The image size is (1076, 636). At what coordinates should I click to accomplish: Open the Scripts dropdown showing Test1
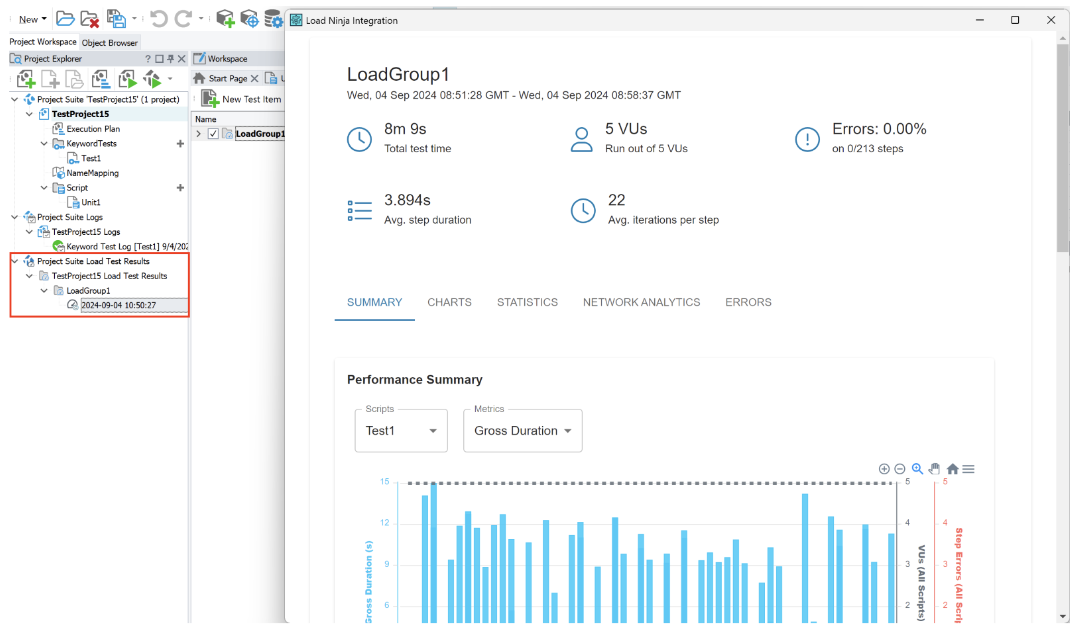401,431
